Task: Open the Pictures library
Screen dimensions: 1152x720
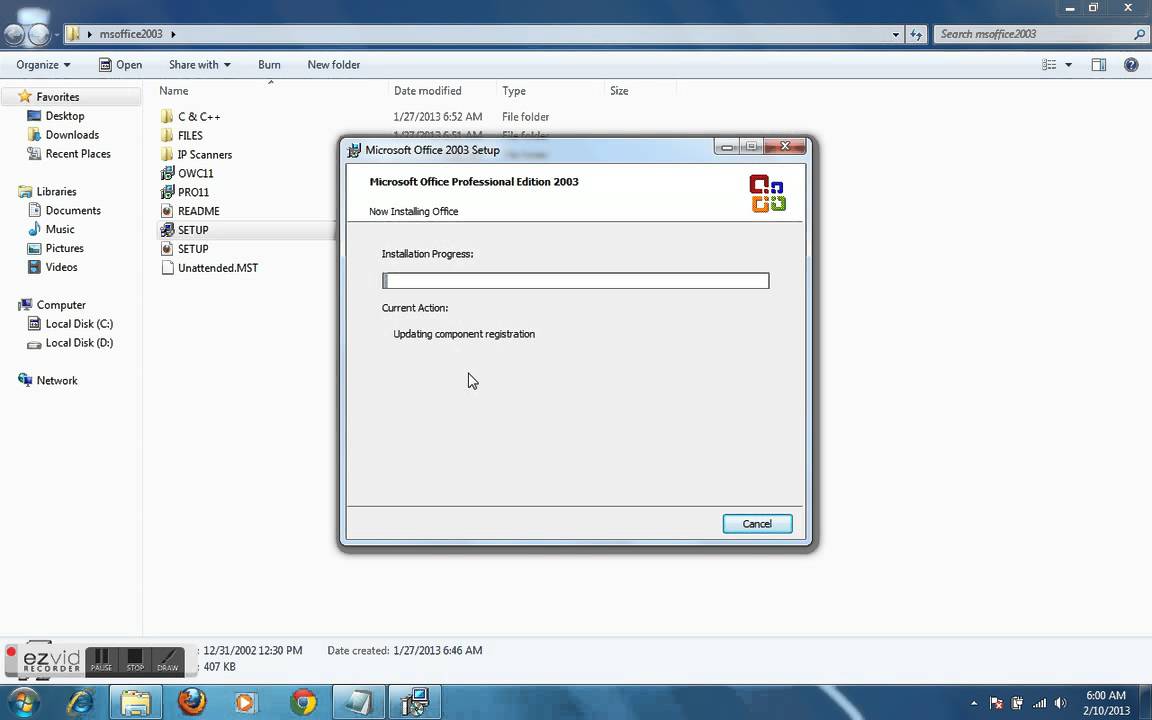Action: tap(55, 248)
